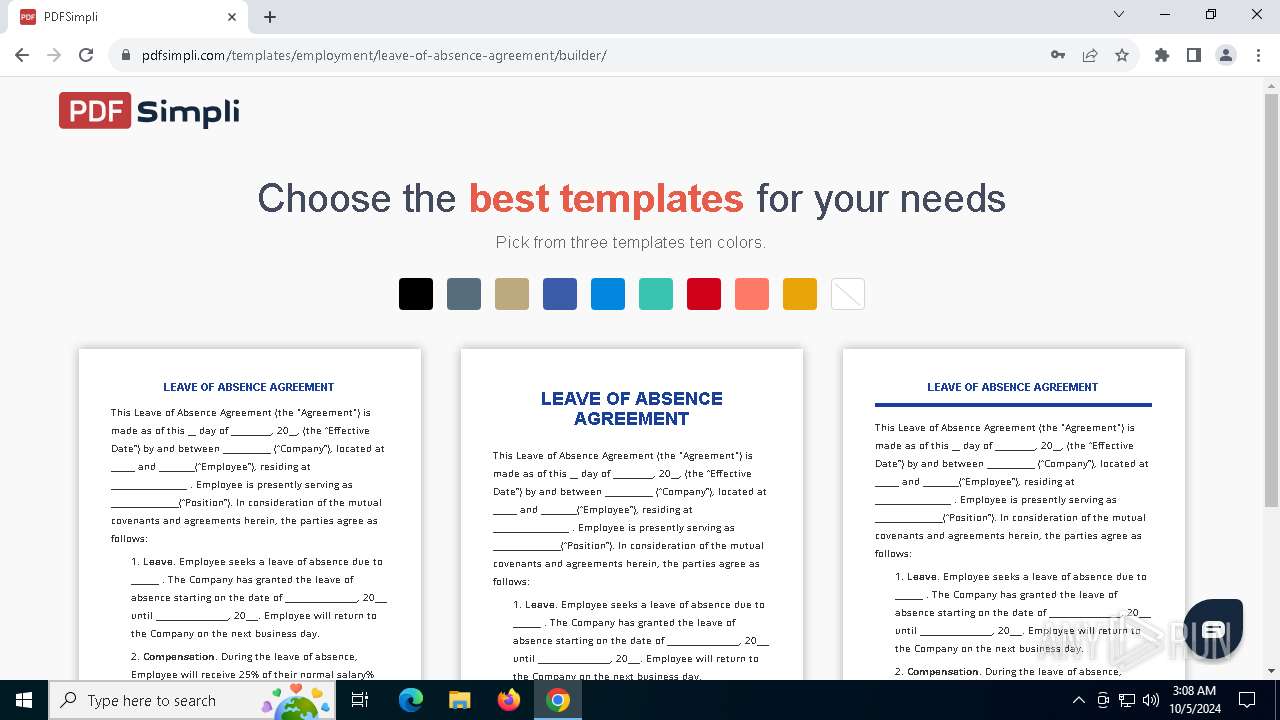Go forward in browser history
1280x720 pixels.
pos(54,55)
